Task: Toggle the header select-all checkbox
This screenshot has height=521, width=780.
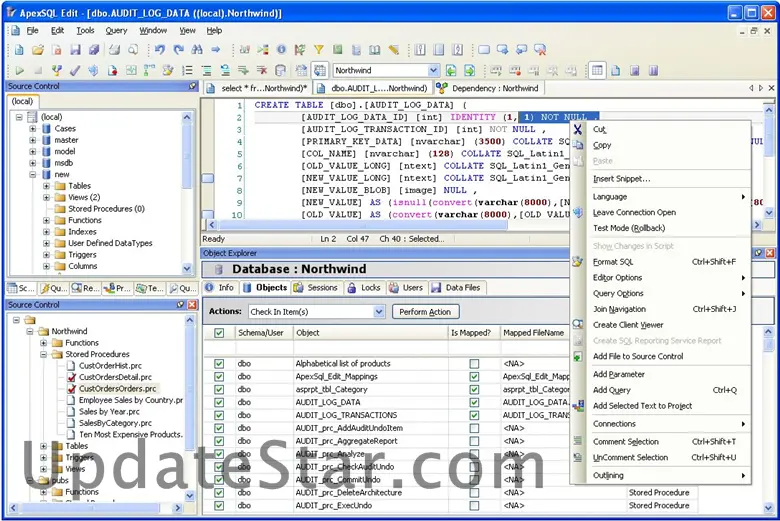Action: pos(219,333)
